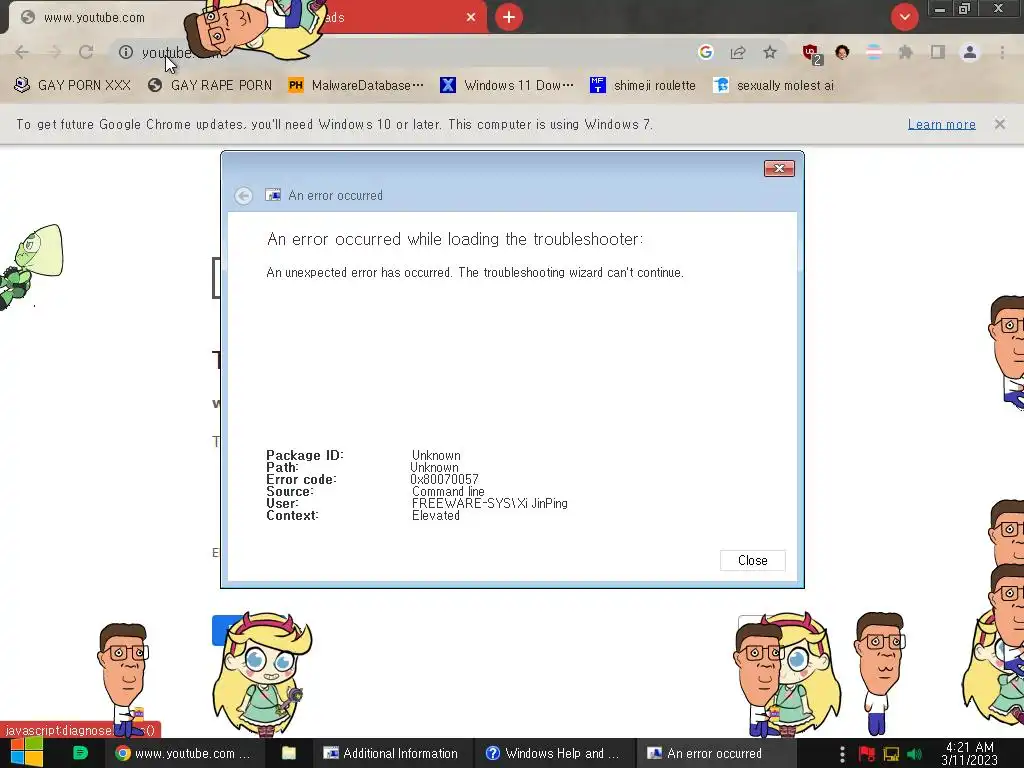View site information icon in address bar
Screen dimensions: 1024x768
125,52
